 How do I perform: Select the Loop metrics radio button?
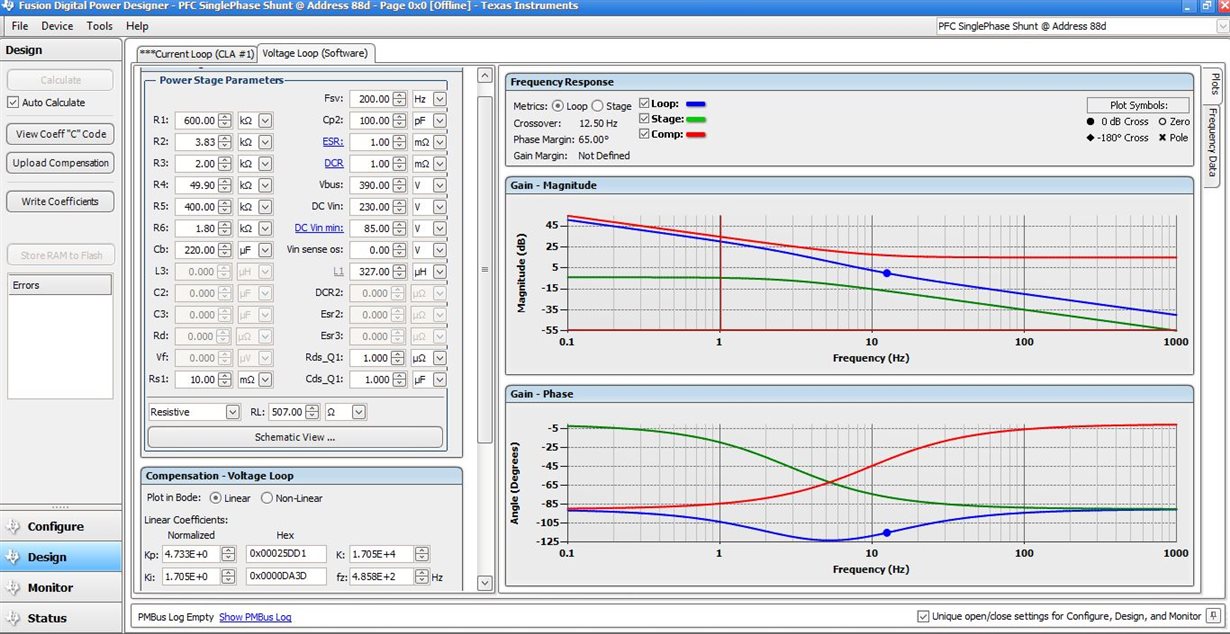[x=557, y=105]
